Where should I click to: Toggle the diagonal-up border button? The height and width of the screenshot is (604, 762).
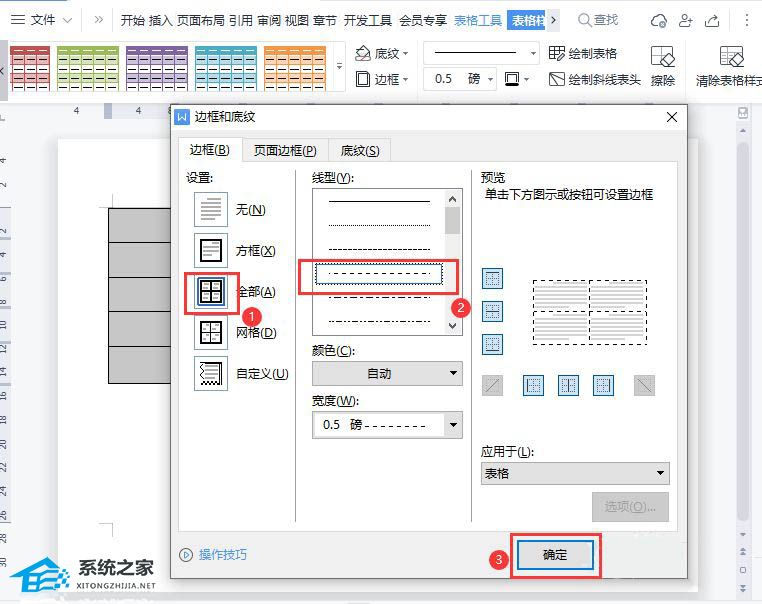tap(492, 386)
